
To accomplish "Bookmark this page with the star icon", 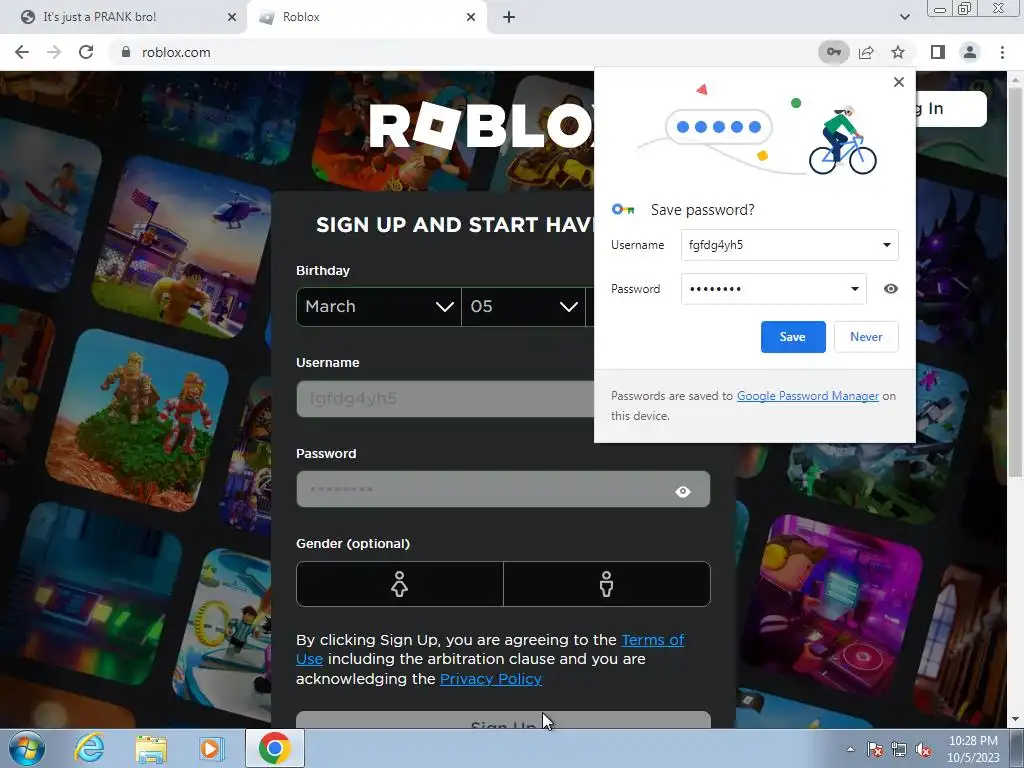I will pyautogui.click(x=898, y=52).
